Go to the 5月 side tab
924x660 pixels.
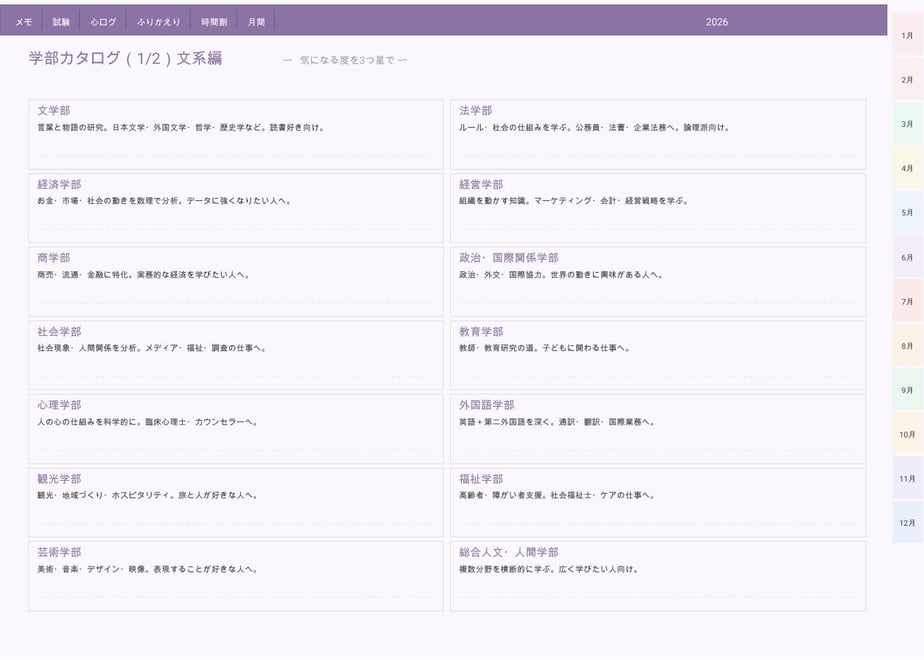point(907,212)
